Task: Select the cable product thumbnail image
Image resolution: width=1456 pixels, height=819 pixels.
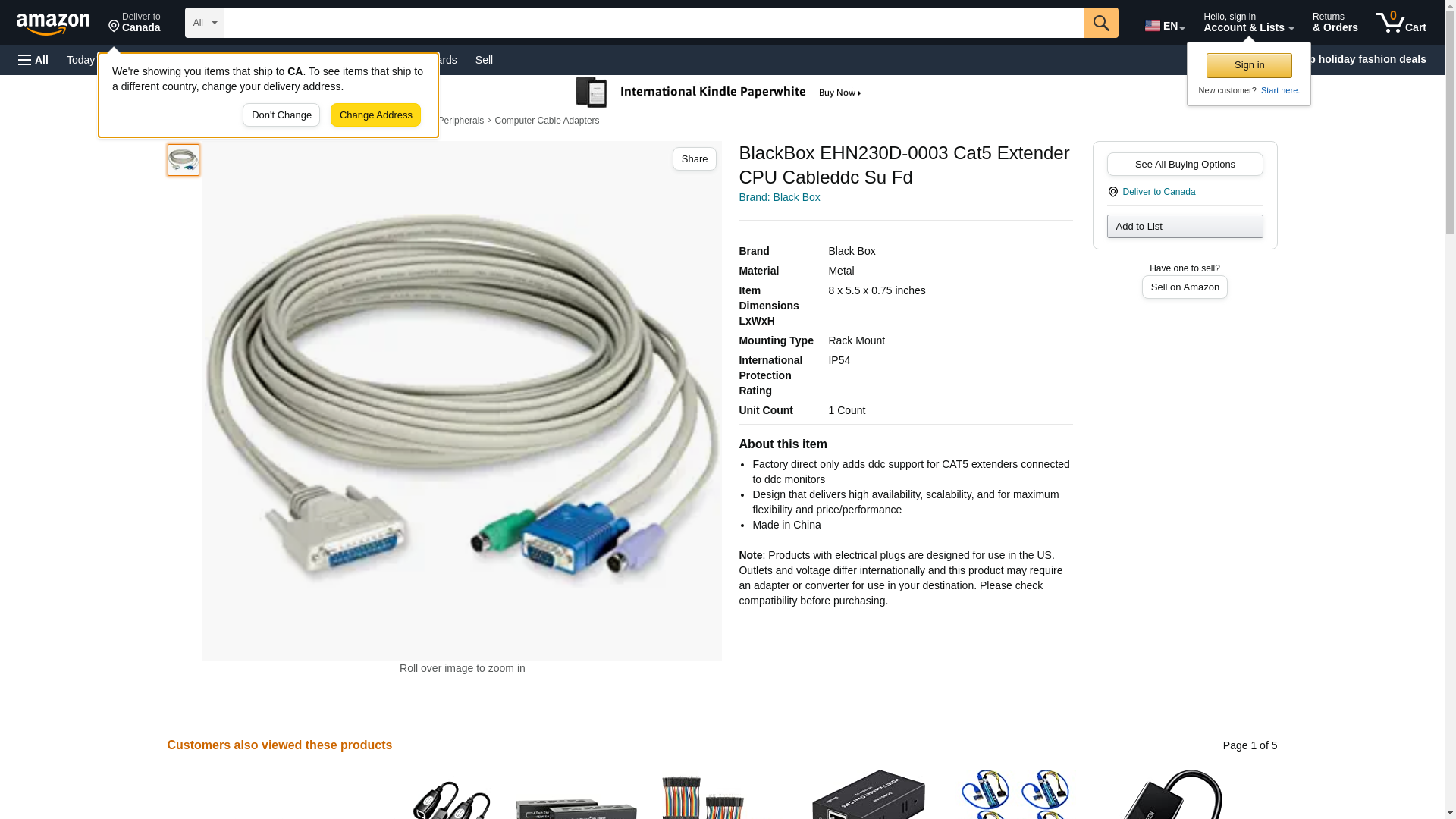Action: (x=183, y=160)
